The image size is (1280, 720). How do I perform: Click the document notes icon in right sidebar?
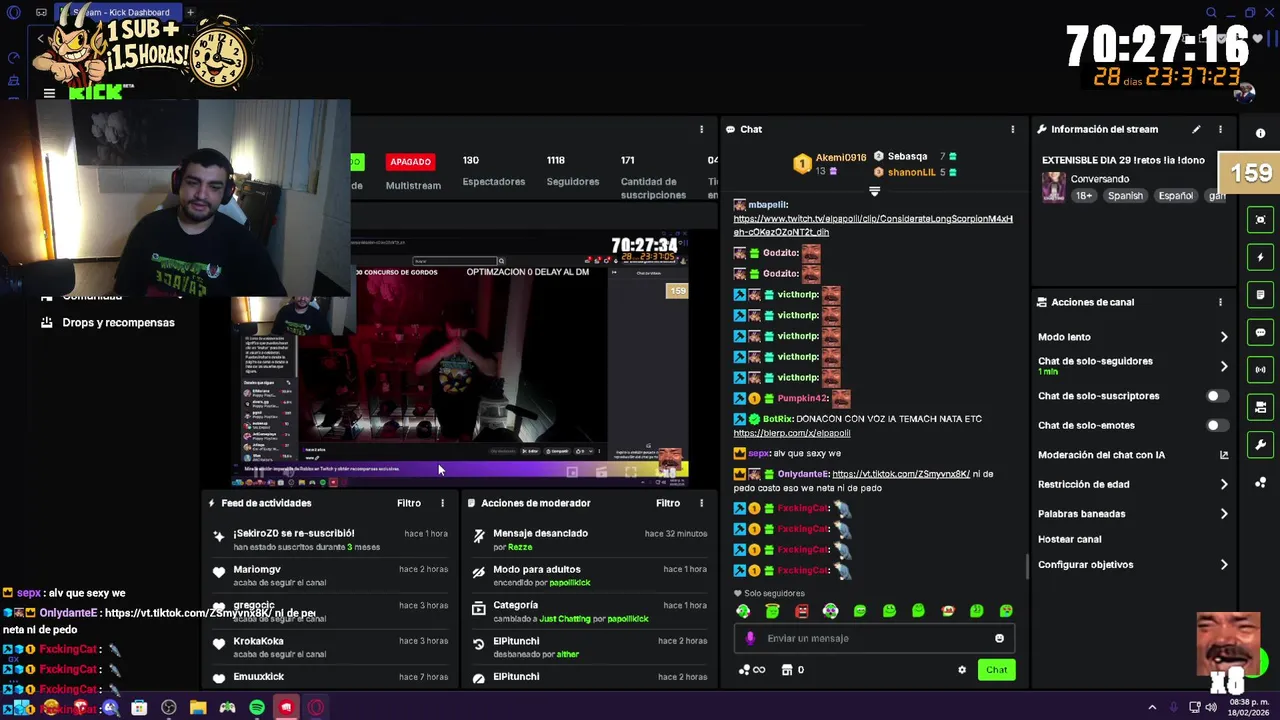pyautogui.click(x=1260, y=295)
